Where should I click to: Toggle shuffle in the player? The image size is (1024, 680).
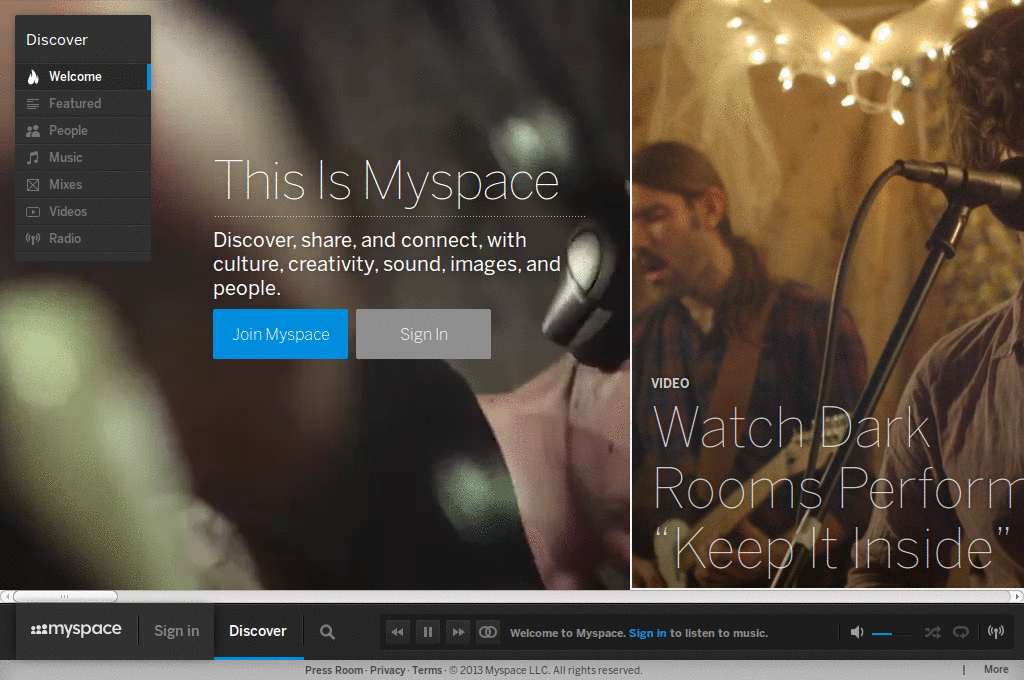click(x=933, y=632)
